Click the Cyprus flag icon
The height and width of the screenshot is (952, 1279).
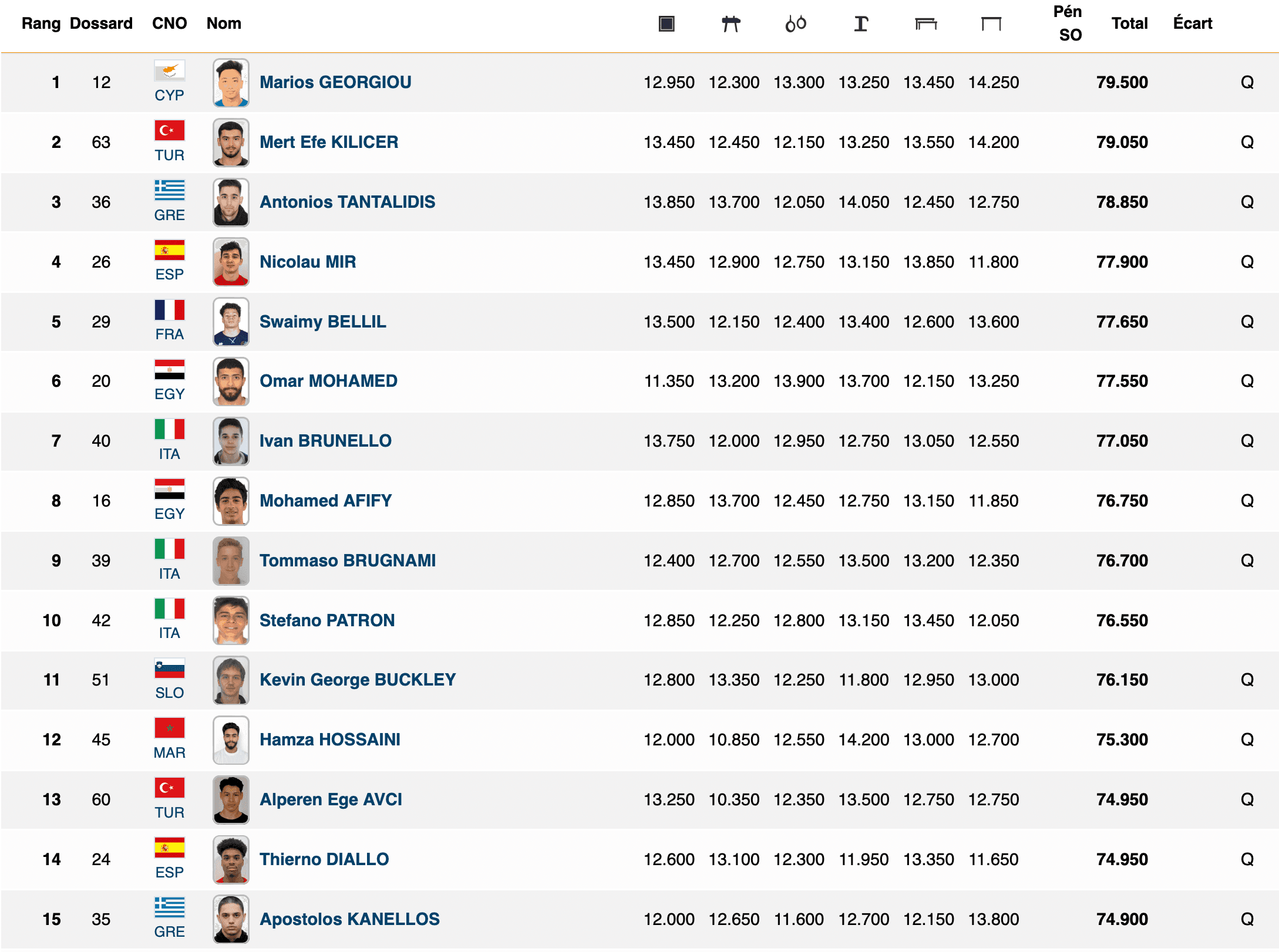[170, 71]
